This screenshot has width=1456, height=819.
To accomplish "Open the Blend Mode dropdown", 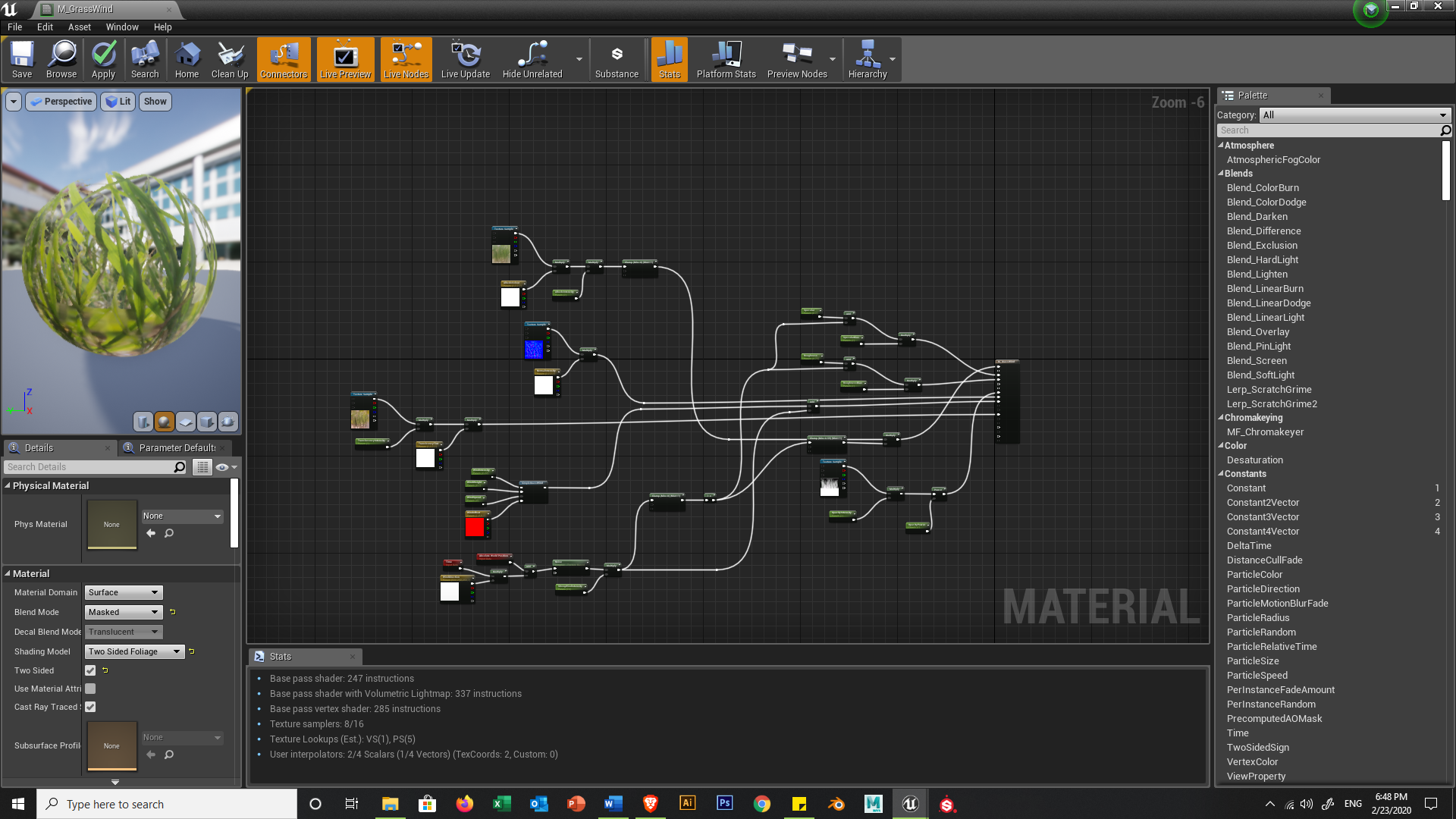I will click(x=124, y=612).
